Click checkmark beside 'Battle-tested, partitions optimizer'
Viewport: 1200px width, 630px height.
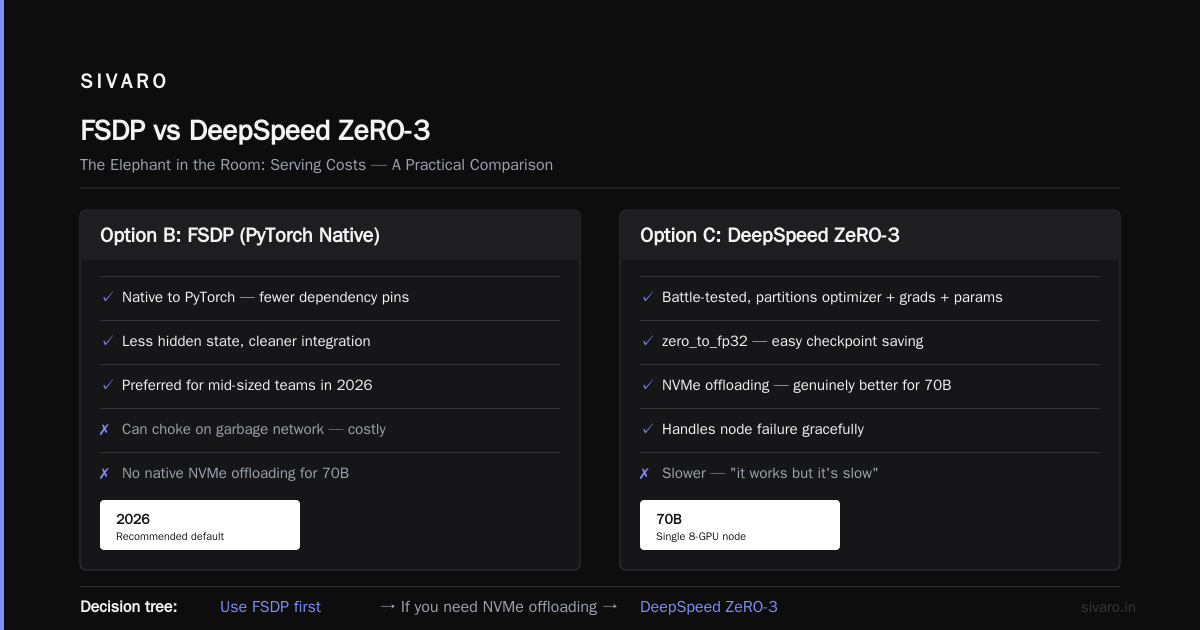pyautogui.click(x=647, y=297)
